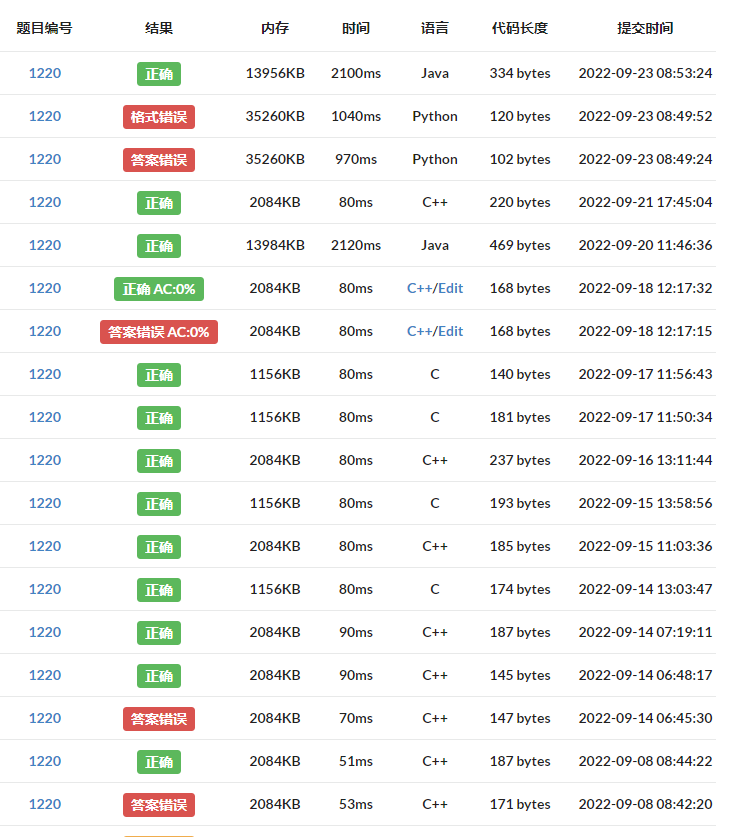This screenshot has height=837, width=729.
Task: Click 答案错误 badge for 171 bytes submission
Action: tap(159, 805)
